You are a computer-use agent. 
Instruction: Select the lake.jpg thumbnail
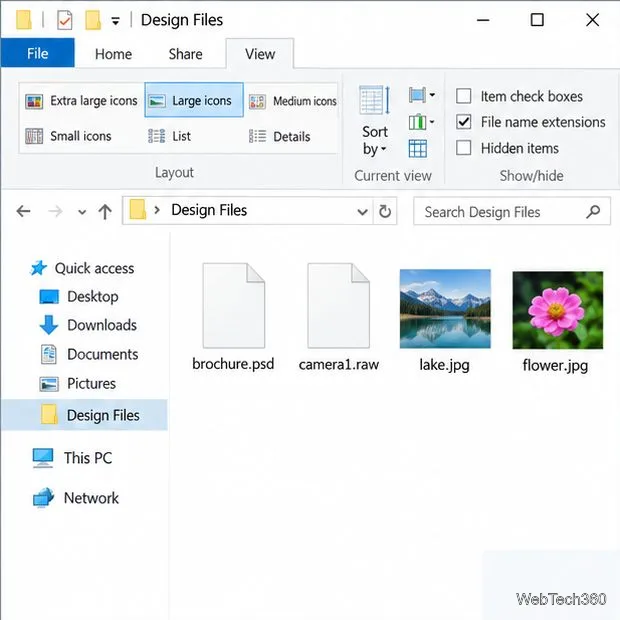pyautogui.click(x=445, y=309)
